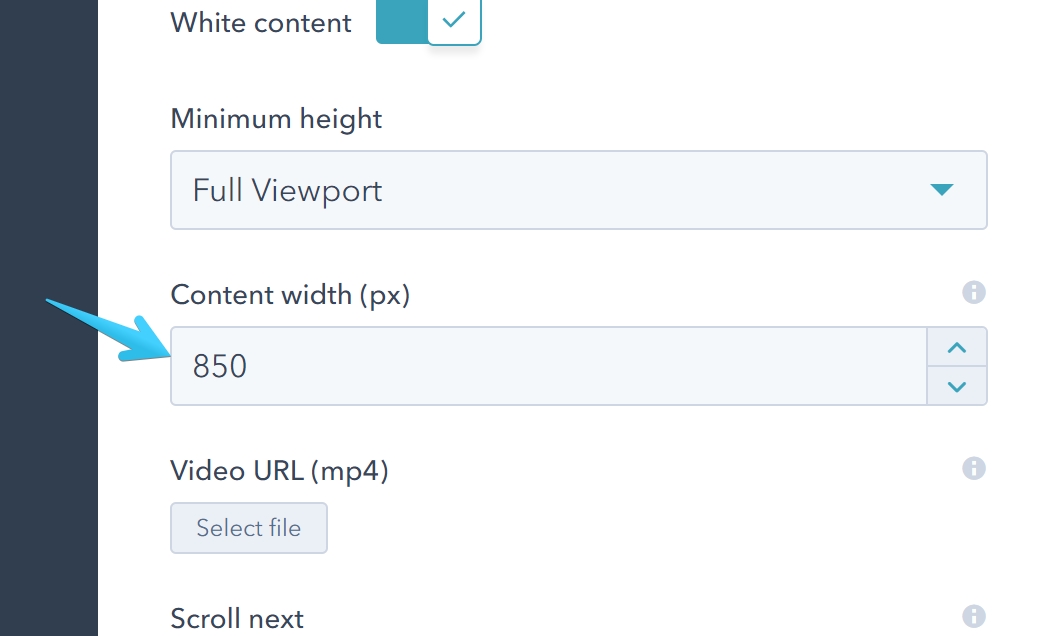Click the Select file button
Screen dimensions: 1054x636
[x=248, y=528]
